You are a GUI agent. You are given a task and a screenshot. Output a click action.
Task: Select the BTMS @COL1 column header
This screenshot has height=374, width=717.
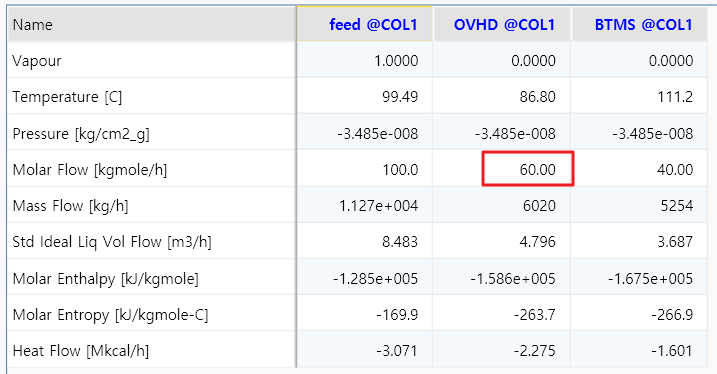[x=639, y=24]
